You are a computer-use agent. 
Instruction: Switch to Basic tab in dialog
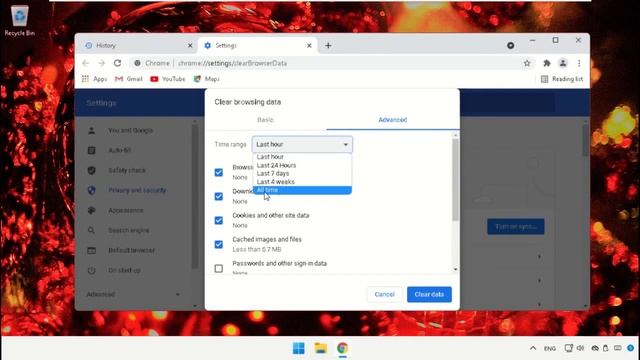[265, 120]
